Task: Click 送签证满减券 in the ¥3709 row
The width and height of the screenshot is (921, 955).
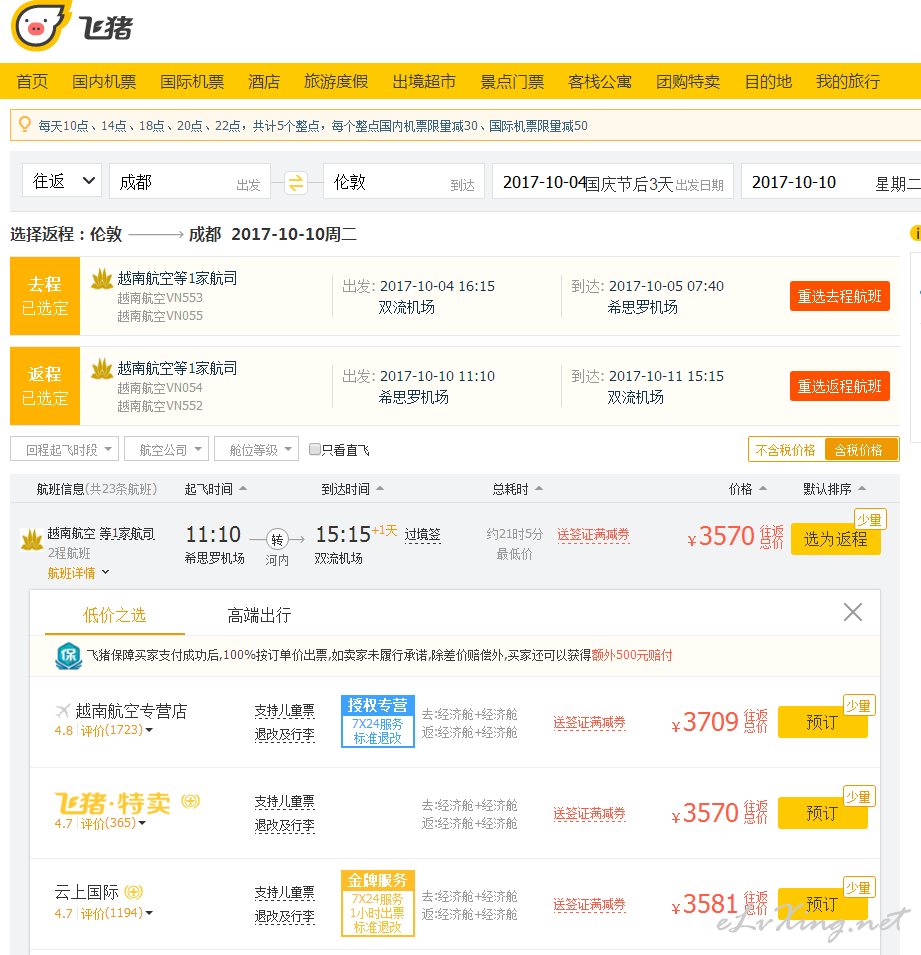Action: 589,723
